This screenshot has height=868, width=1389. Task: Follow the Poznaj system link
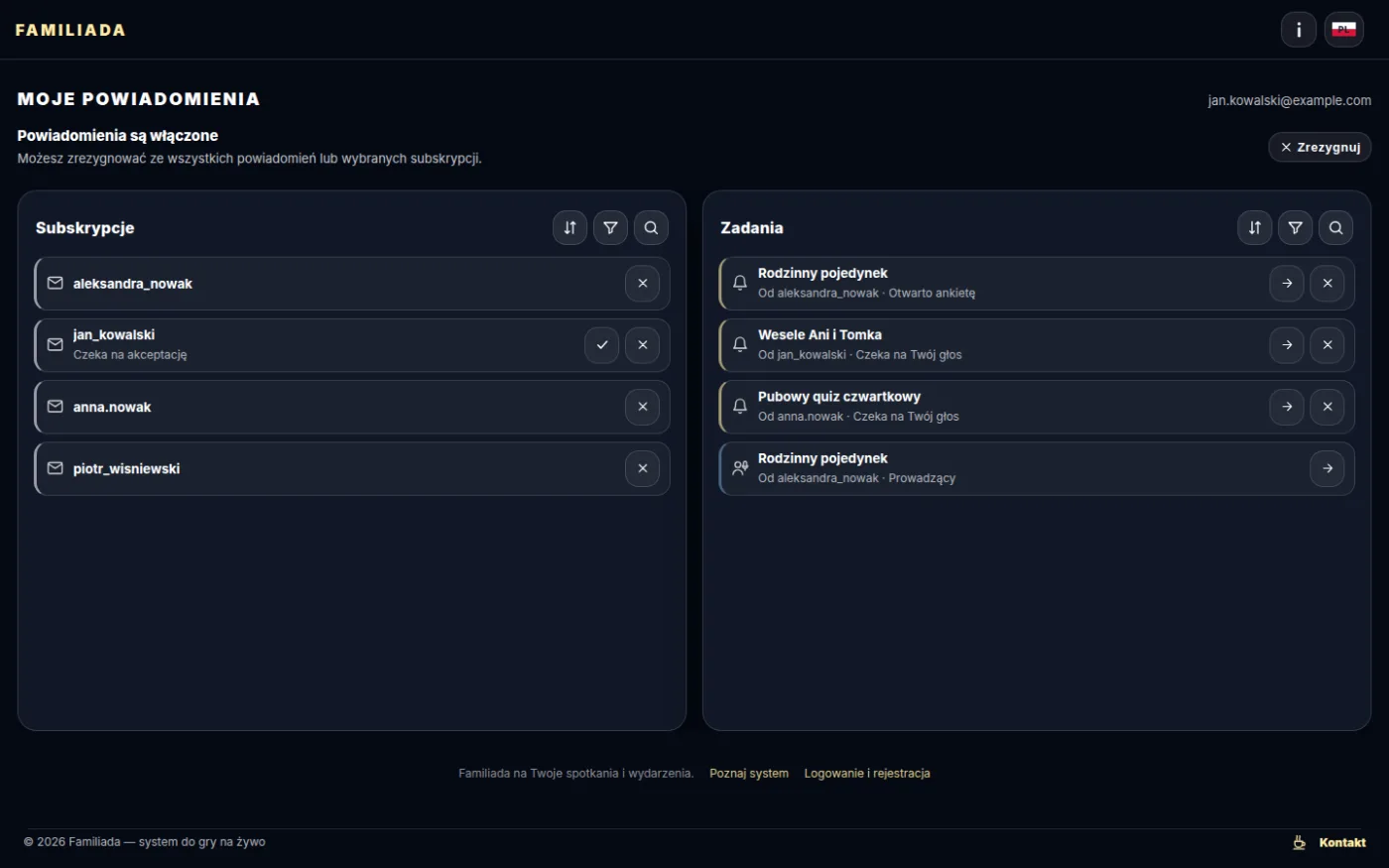pyautogui.click(x=749, y=774)
